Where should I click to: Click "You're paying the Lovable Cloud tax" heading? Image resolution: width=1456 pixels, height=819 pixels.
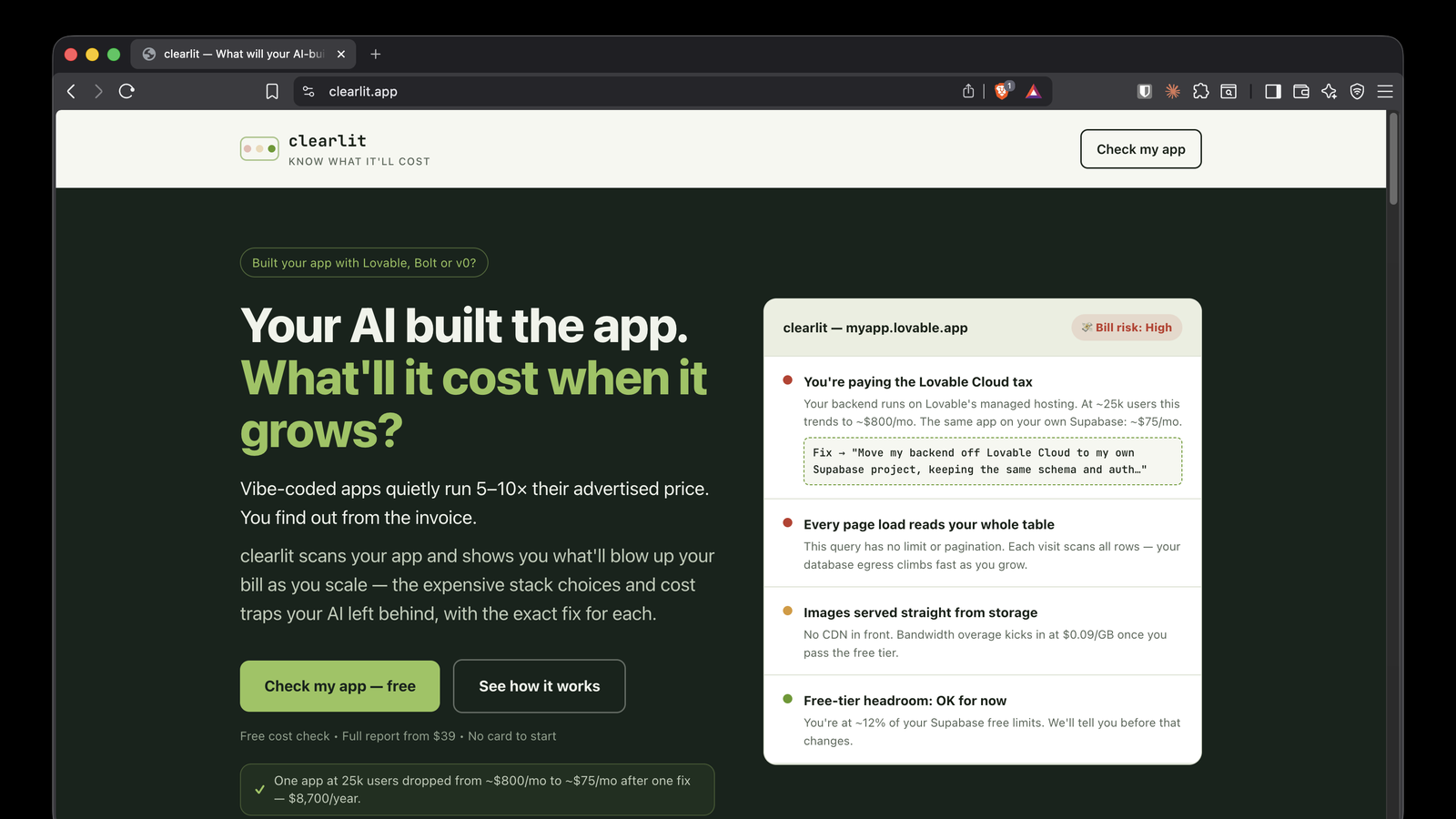[x=918, y=382]
